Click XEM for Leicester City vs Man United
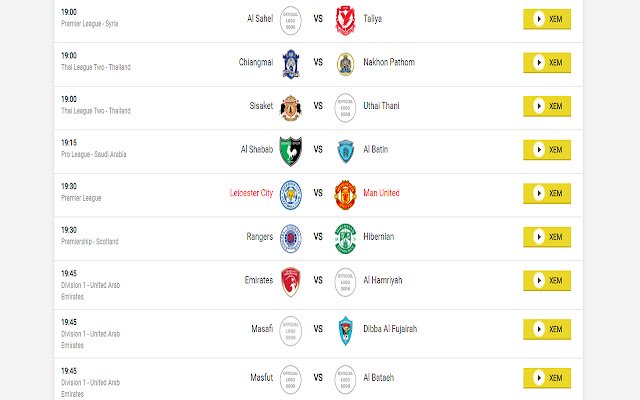Screen dimensions: 640x400 [x=547, y=193]
